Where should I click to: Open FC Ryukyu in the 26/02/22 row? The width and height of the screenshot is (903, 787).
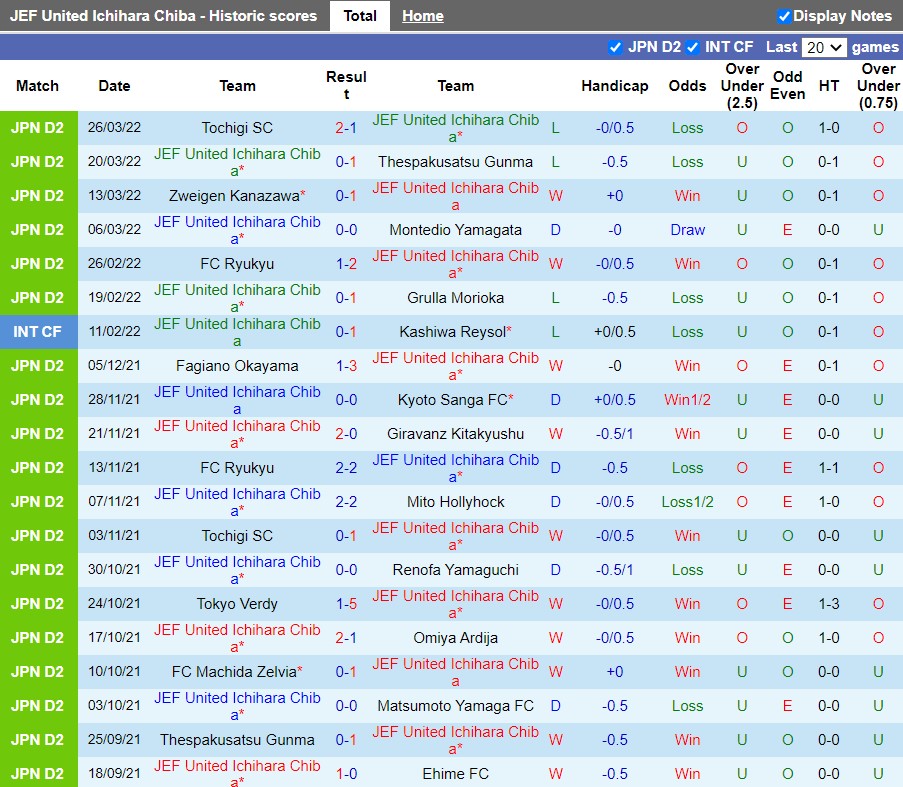point(237,264)
